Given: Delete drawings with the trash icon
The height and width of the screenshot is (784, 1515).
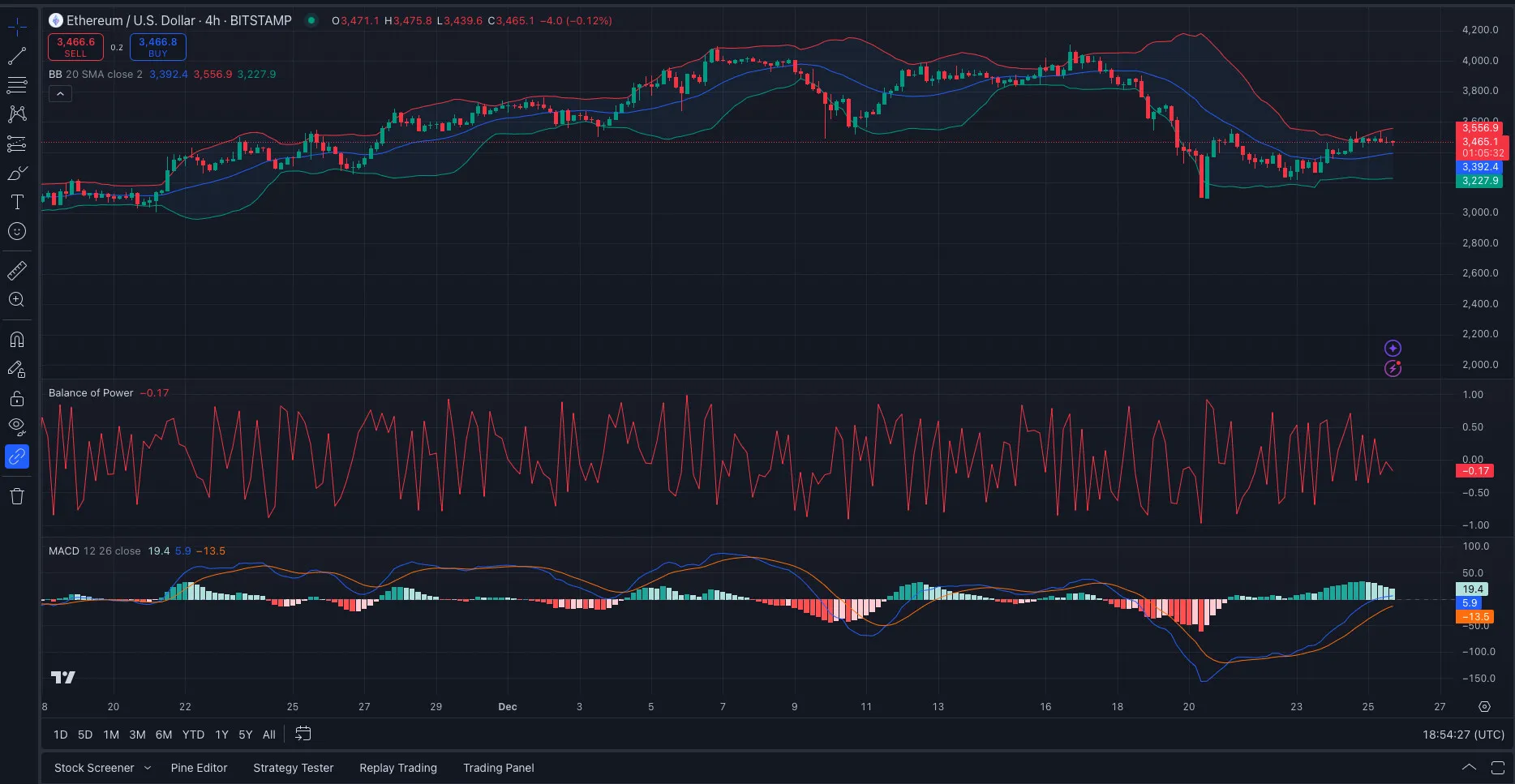Looking at the screenshot, I should (x=17, y=496).
